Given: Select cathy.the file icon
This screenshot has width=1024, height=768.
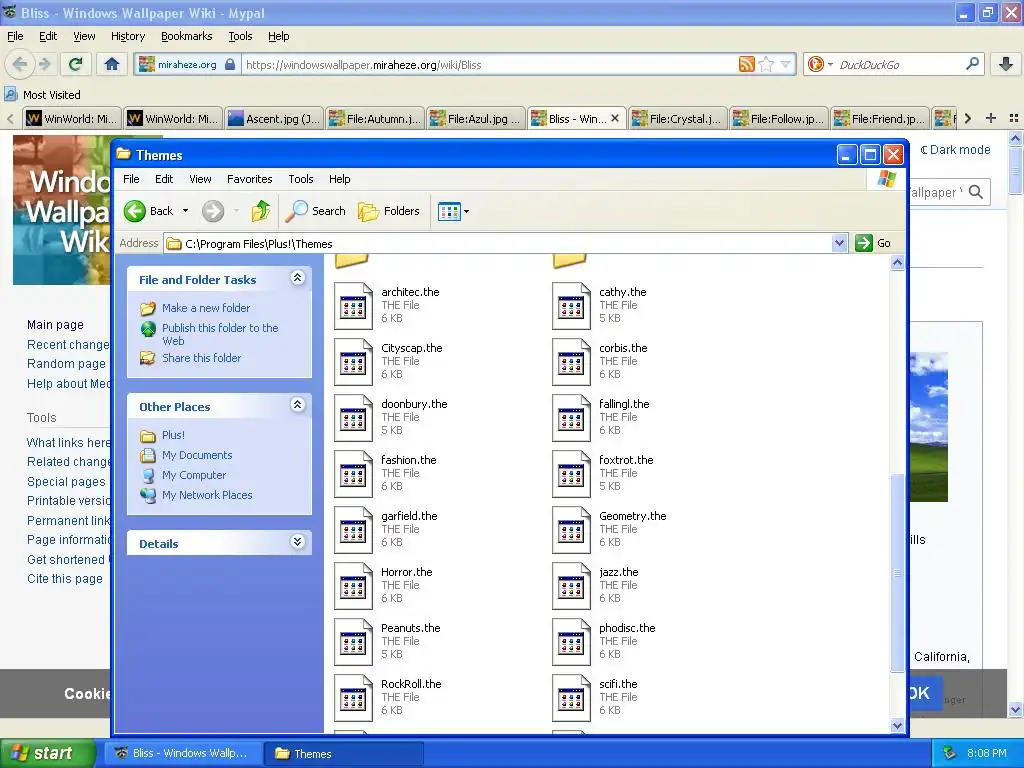Looking at the screenshot, I should point(571,306).
